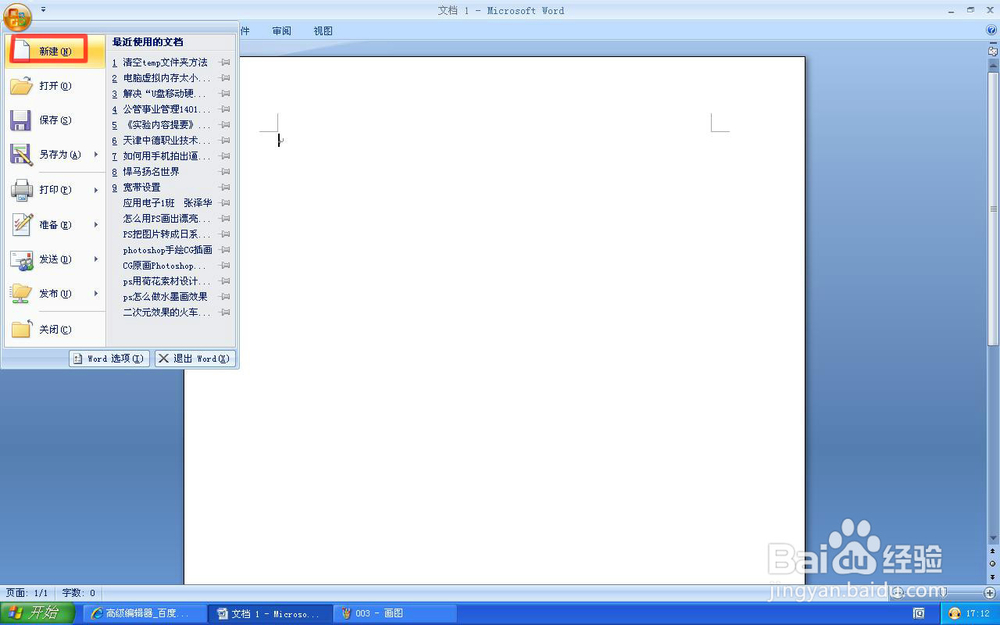Viewport: 1000px width, 625px height.
Task: Click inside the blank document page
Action: (494, 319)
